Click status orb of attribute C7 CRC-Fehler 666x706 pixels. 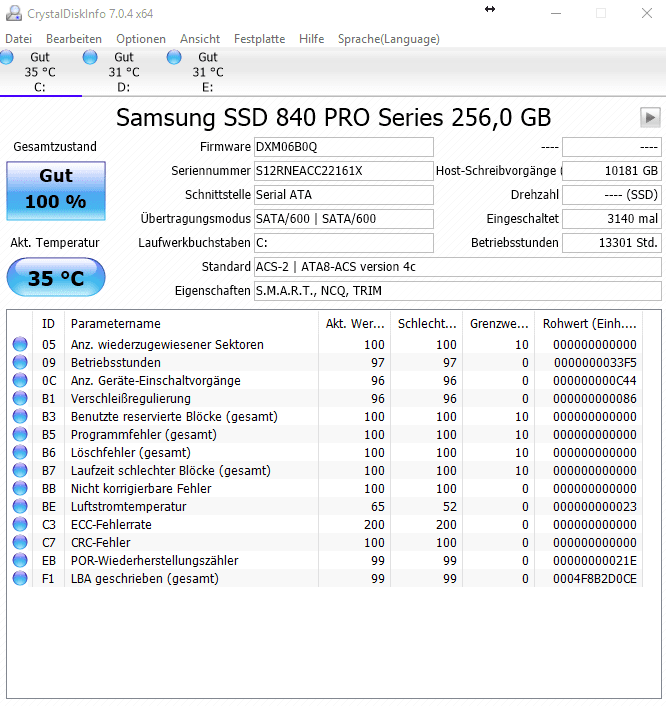tap(20, 543)
